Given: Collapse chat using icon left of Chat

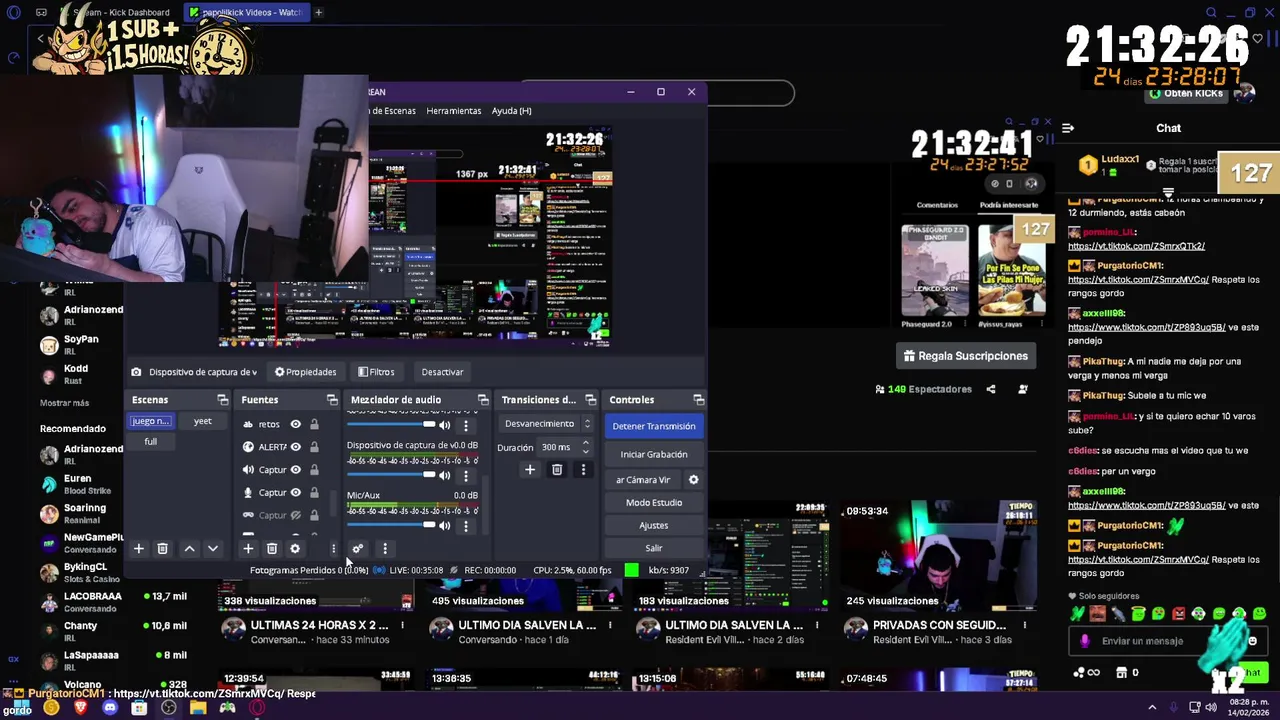Looking at the screenshot, I should tap(1068, 128).
